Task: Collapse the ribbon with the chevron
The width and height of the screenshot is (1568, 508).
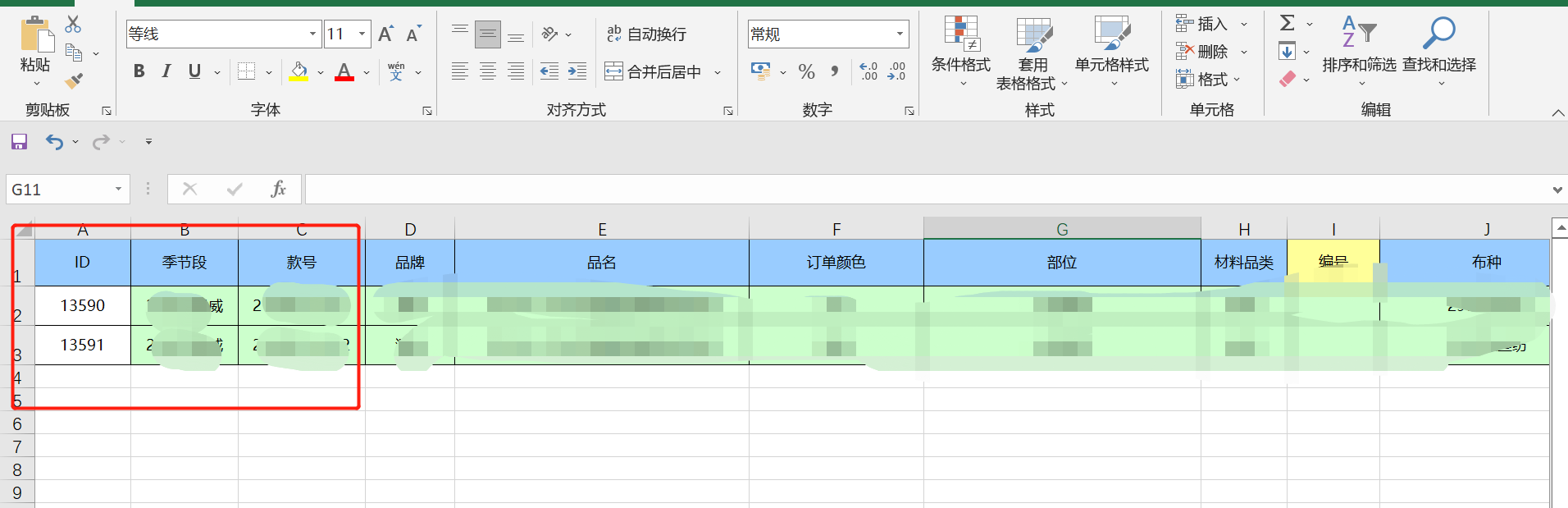Action: pyautogui.click(x=1558, y=112)
